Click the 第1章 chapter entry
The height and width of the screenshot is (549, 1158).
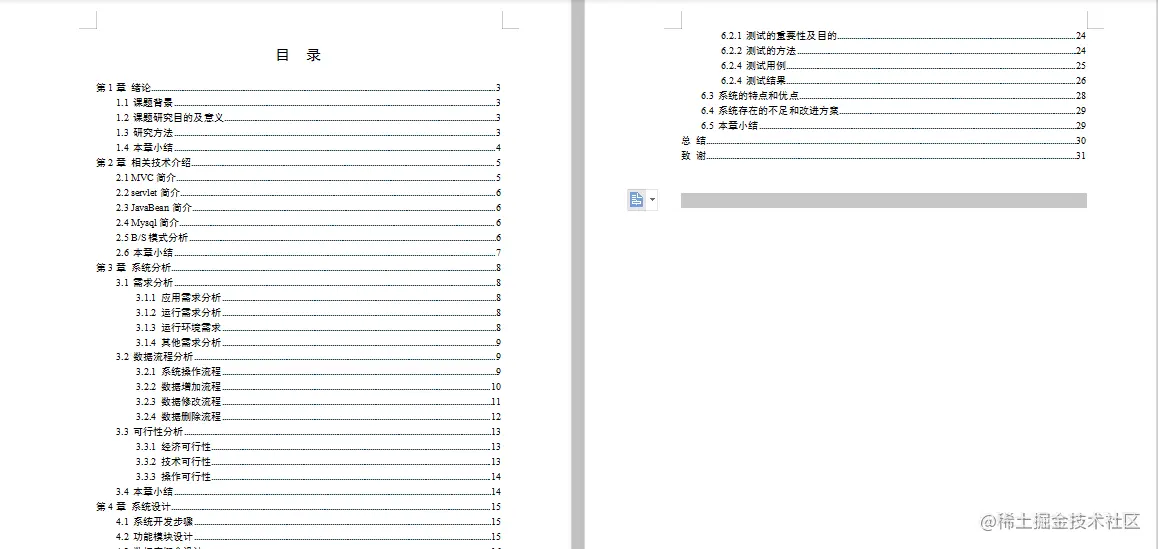299,88
